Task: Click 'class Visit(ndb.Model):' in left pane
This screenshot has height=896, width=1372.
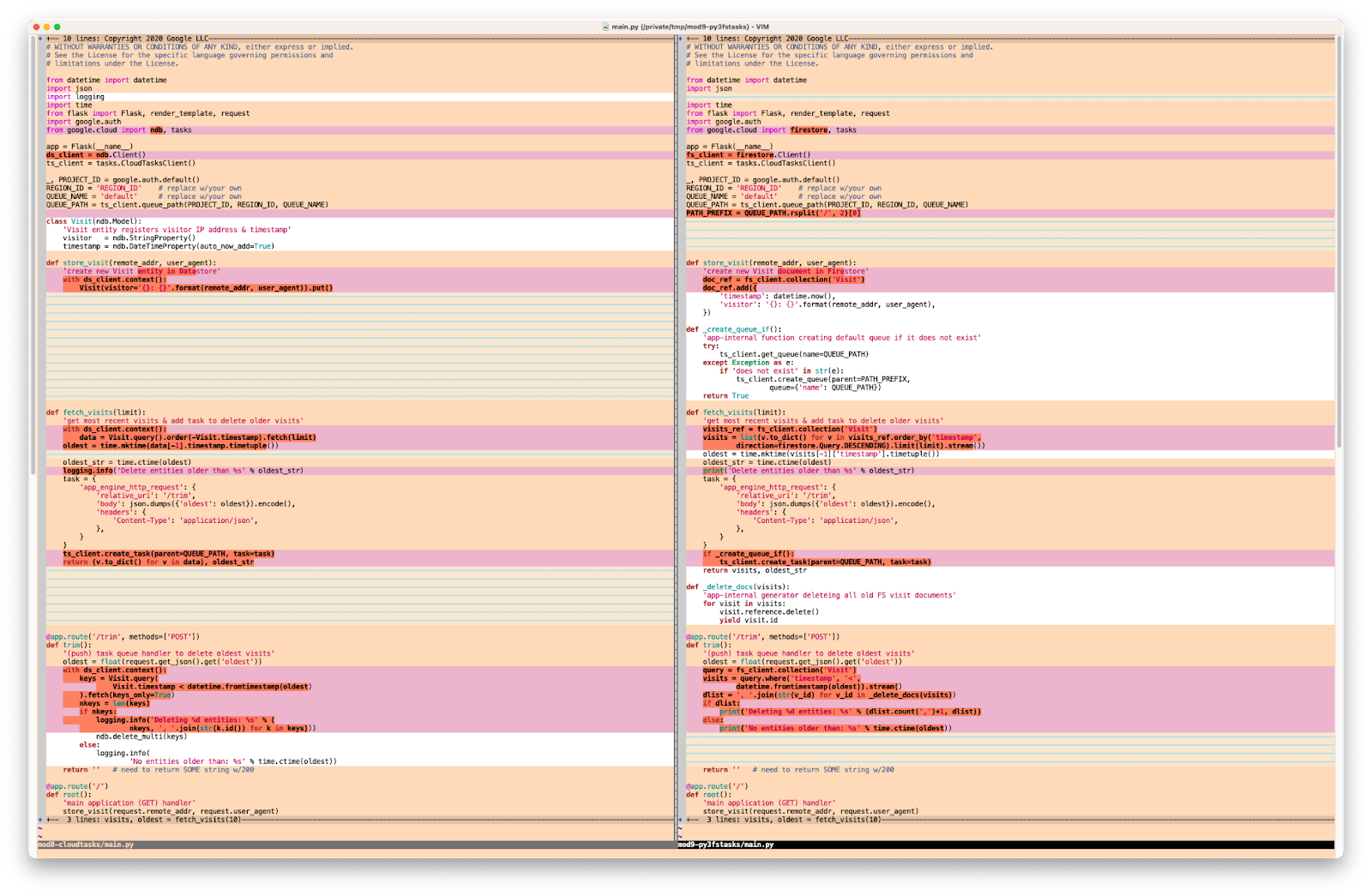Action: tap(93, 221)
